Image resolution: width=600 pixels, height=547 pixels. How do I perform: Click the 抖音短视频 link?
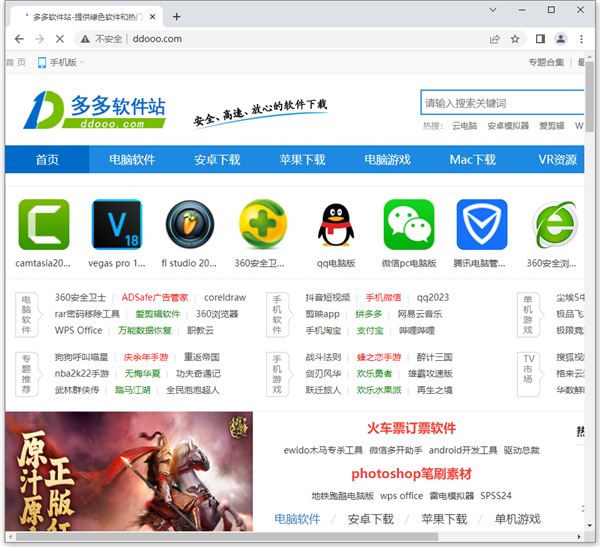pyautogui.click(x=328, y=297)
